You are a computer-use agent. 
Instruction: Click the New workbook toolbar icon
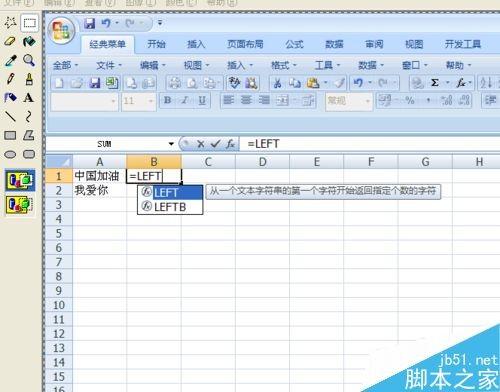point(59,83)
